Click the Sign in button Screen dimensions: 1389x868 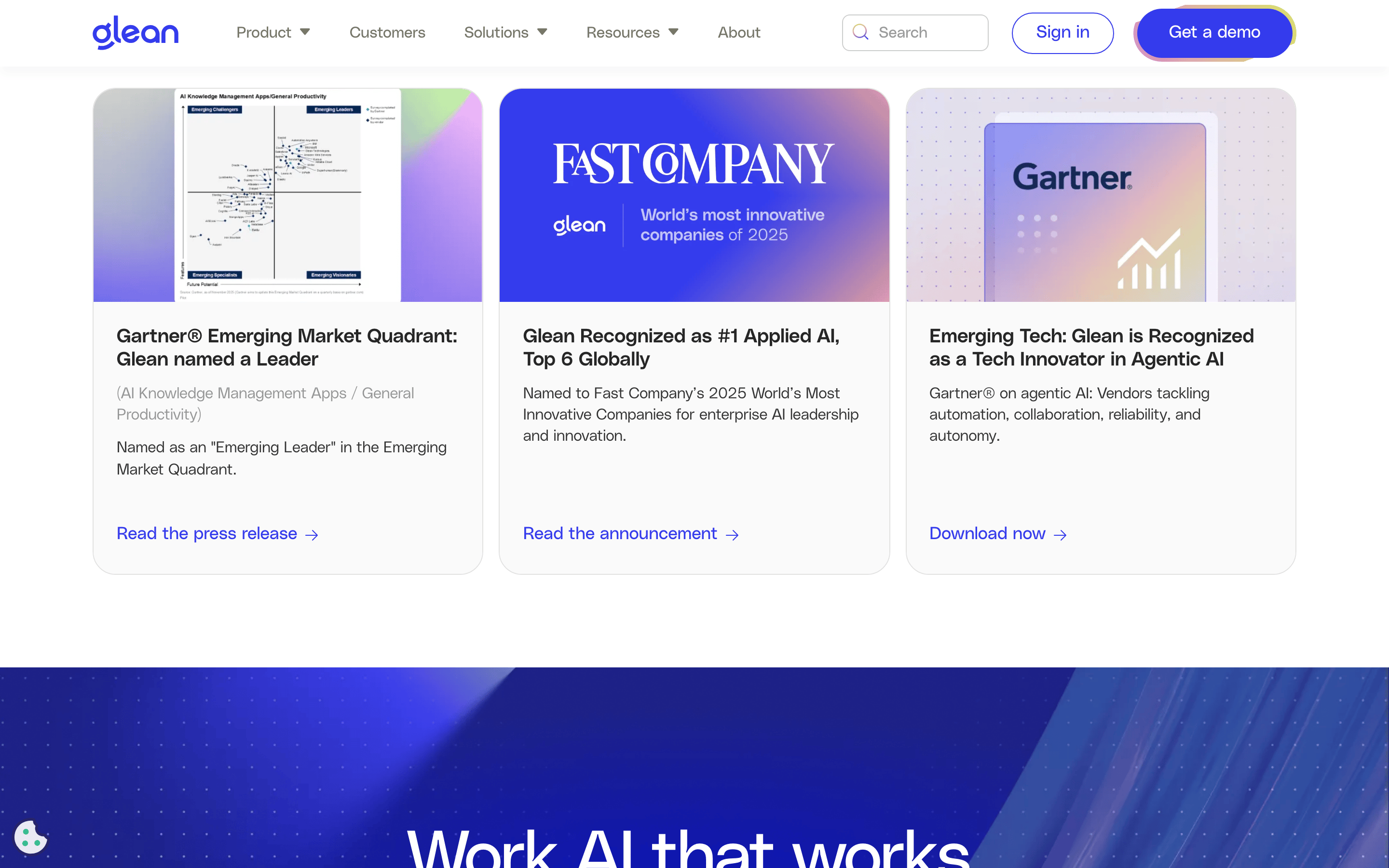tap(1062, 33)
